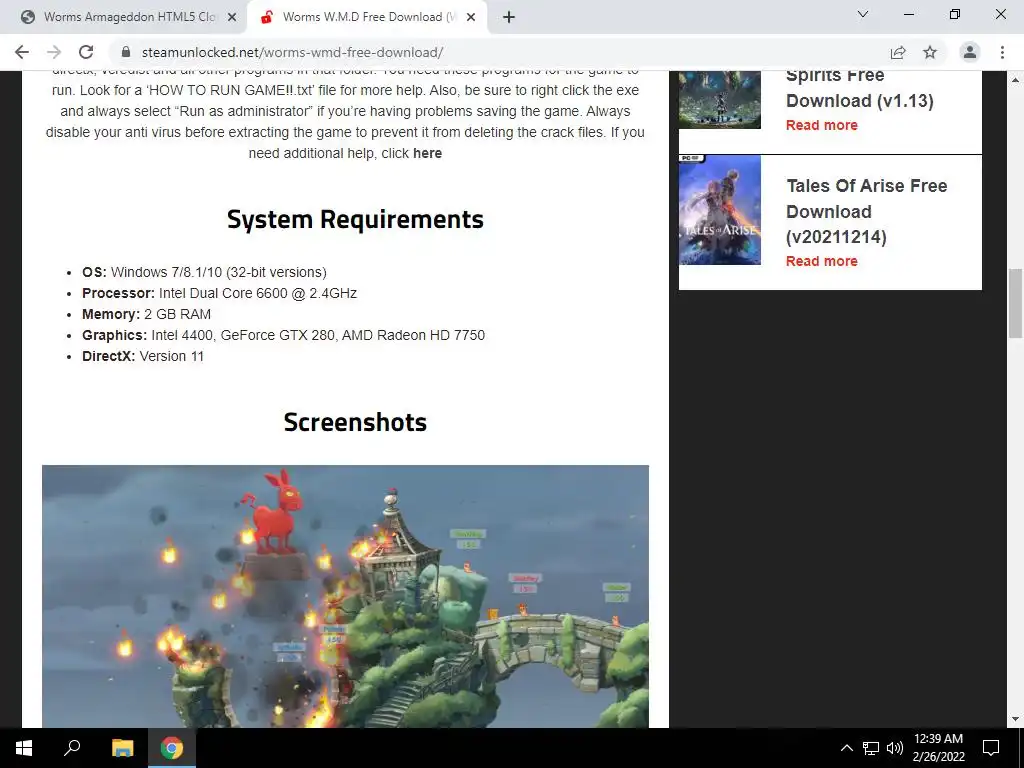Open network status tray icon
The height and width of the screenshot is (768, 1024).
click(x=871, y=748)
